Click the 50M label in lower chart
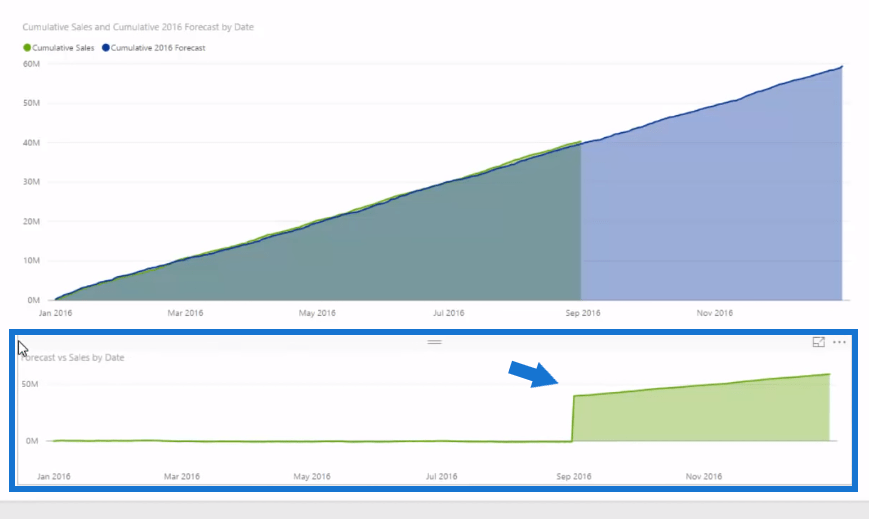 tap(29, 384)
